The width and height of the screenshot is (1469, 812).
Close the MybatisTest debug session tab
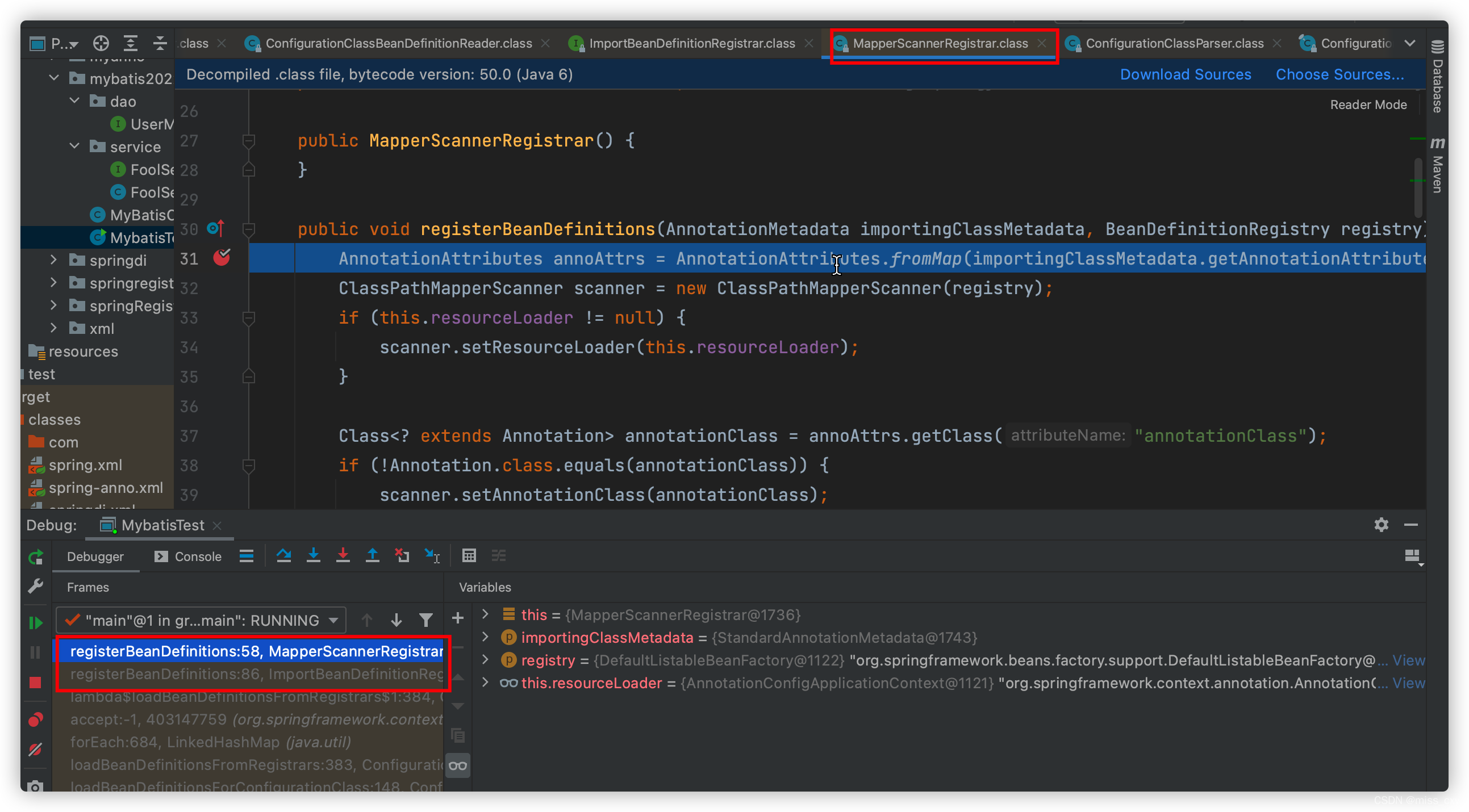pos(216,525)
